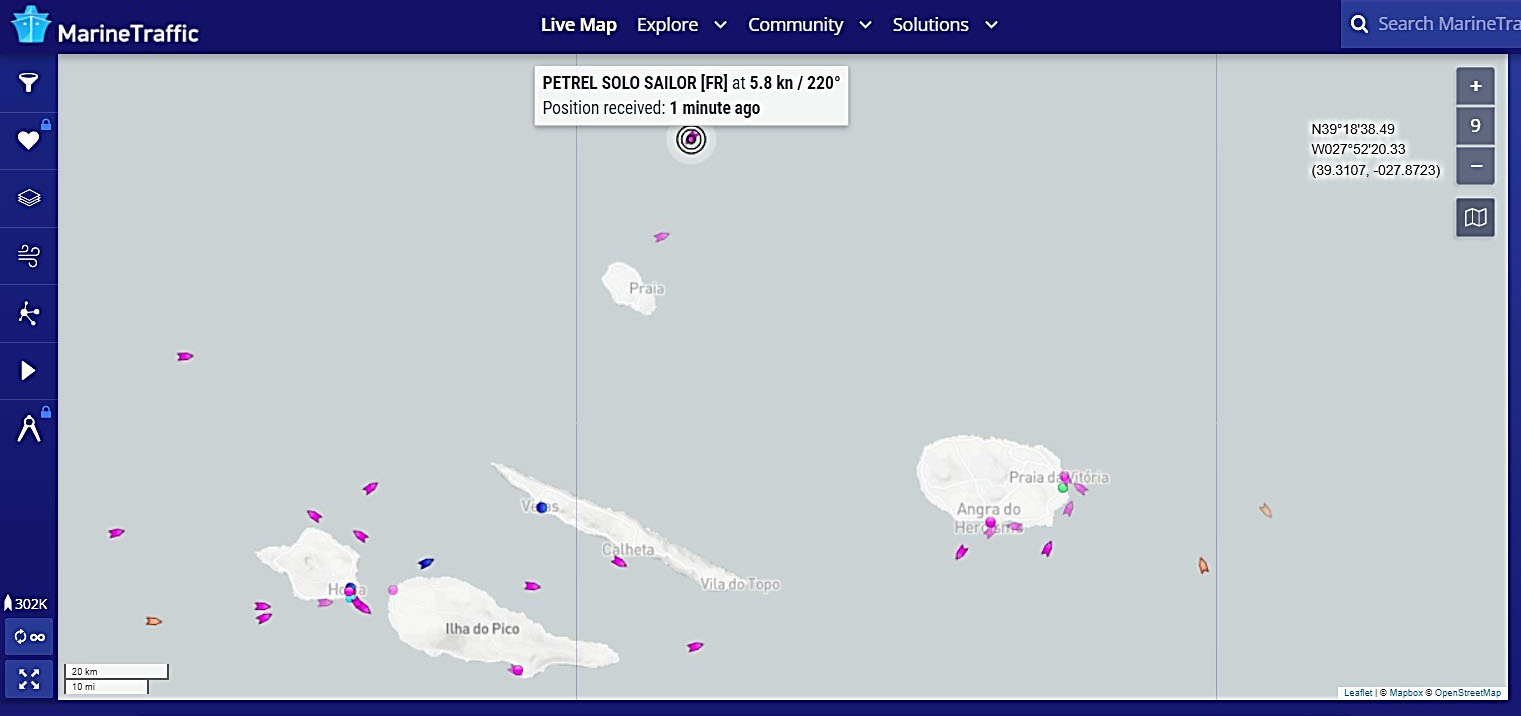
Task: Click the MarineTraffic logo
Action: tap(104, 26)
